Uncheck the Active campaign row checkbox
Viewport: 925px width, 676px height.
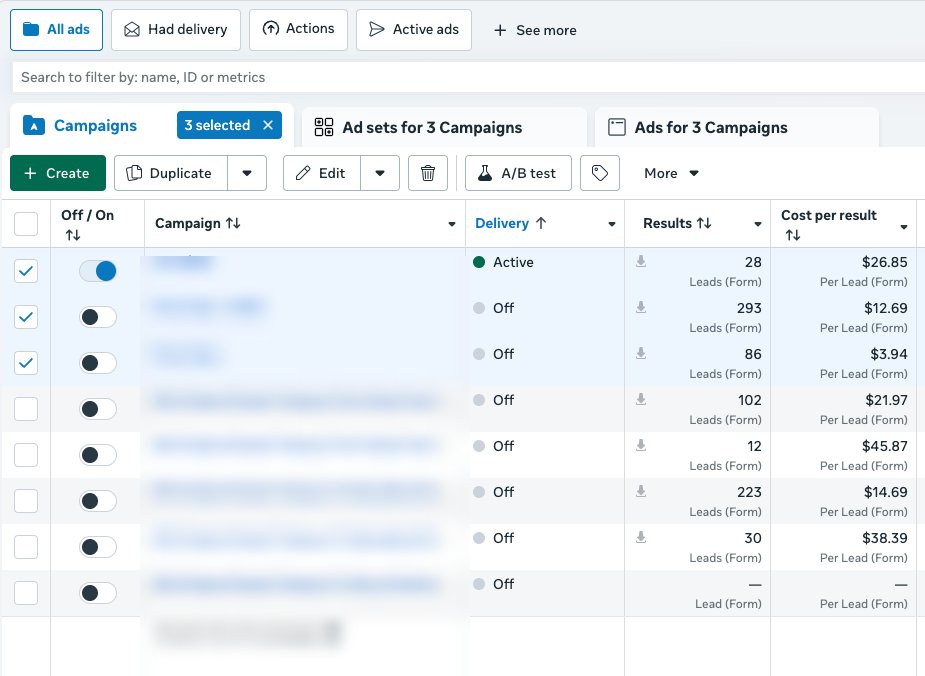(x=26, y=271)
